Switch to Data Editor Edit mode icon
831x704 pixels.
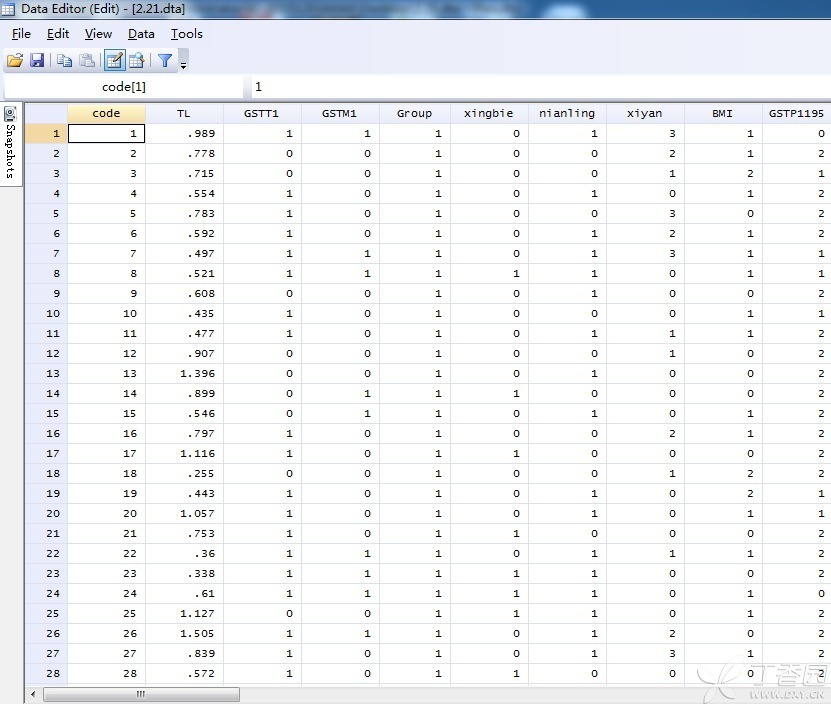click(x=114, y=60)
